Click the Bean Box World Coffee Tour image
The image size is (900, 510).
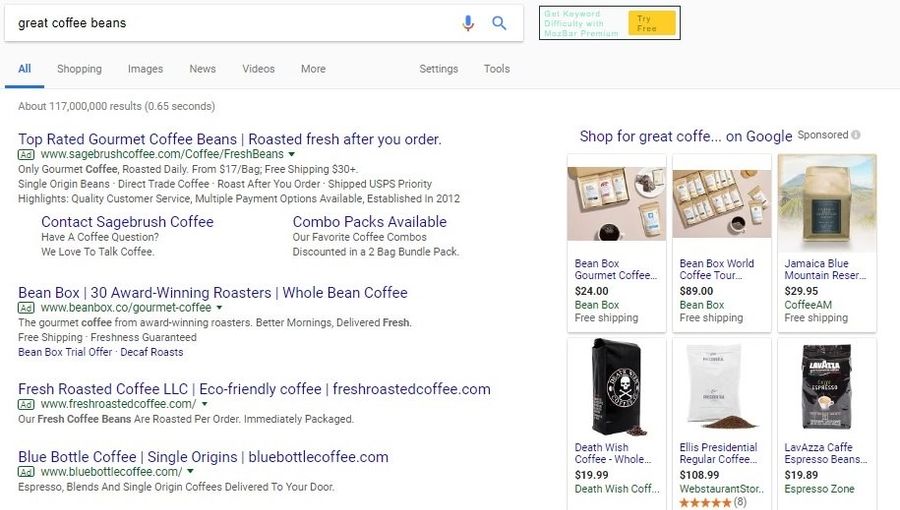[721, 204]
